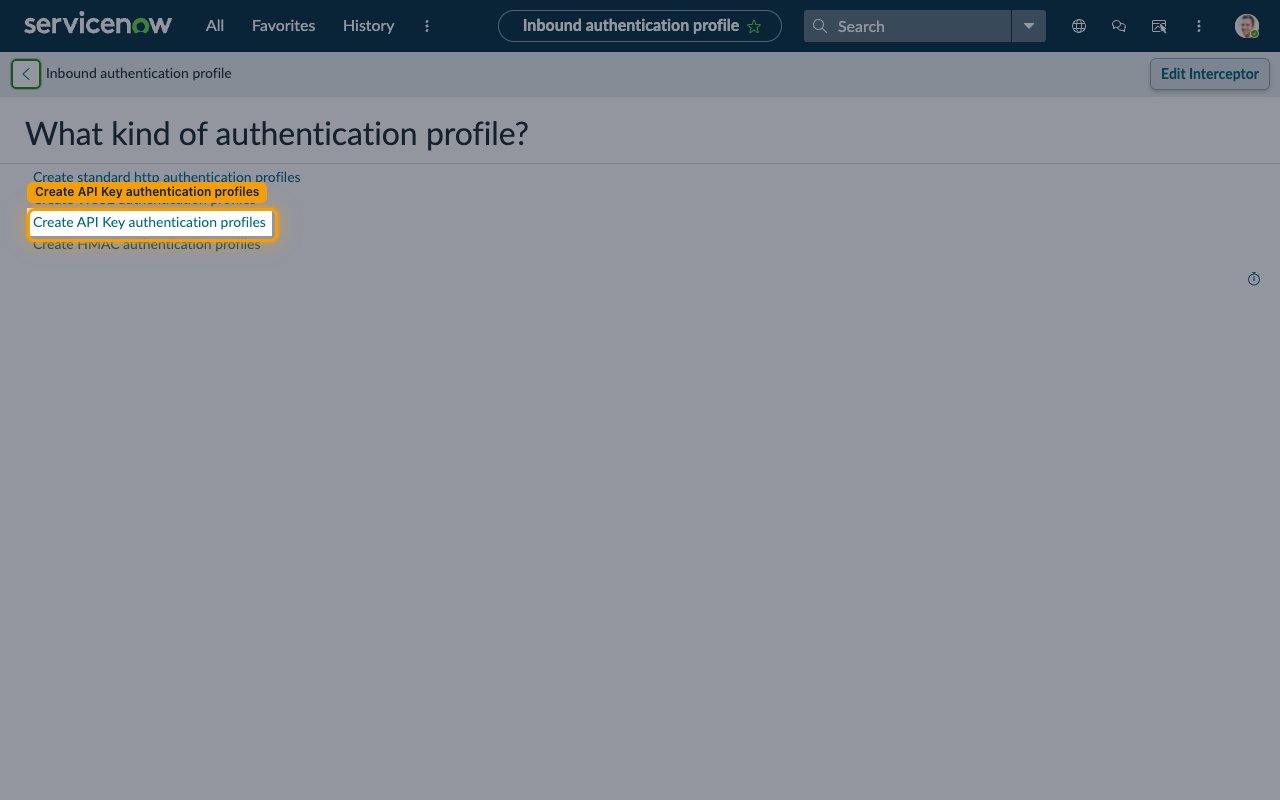The height and width of the screenshot is (800, 1280).
Task: Open the chat sidebar discussions icon
Action: [1119, 26]
